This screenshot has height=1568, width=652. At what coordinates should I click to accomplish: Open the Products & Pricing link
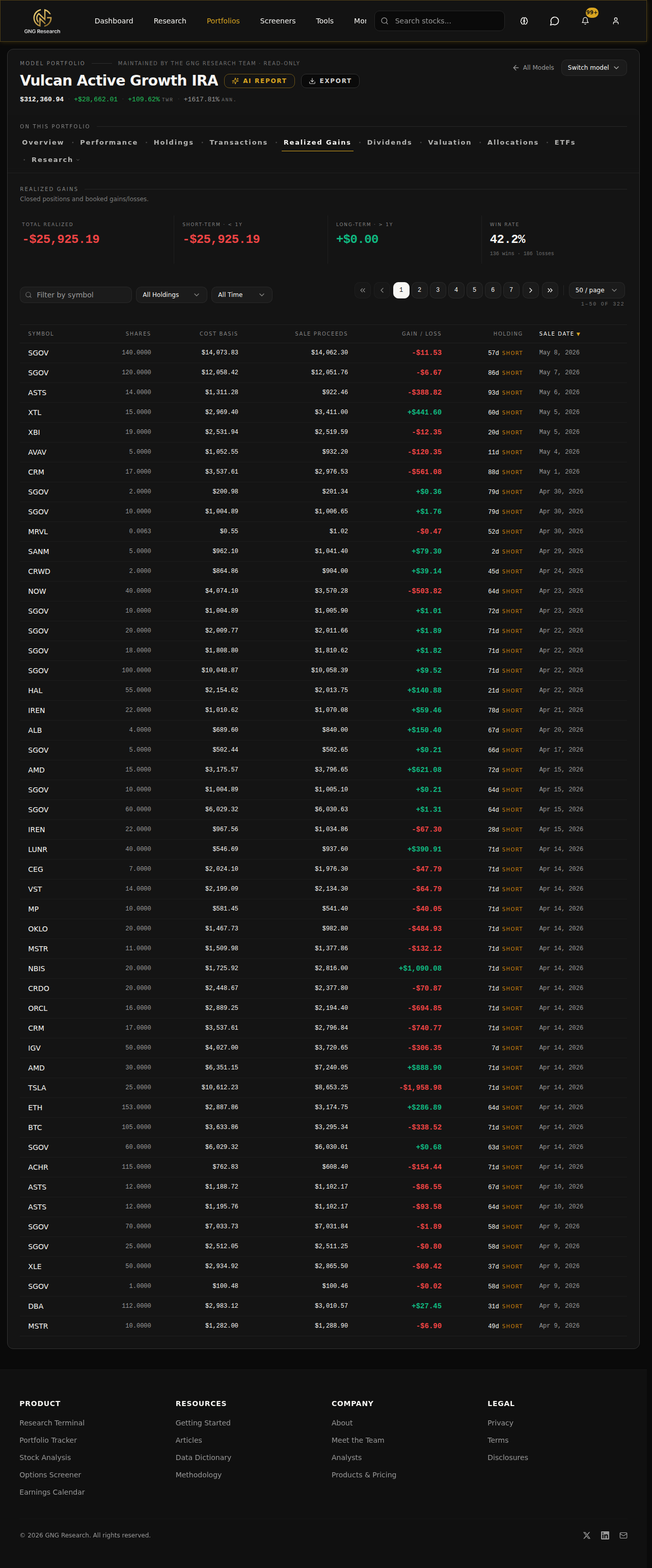click(364, 1475)
